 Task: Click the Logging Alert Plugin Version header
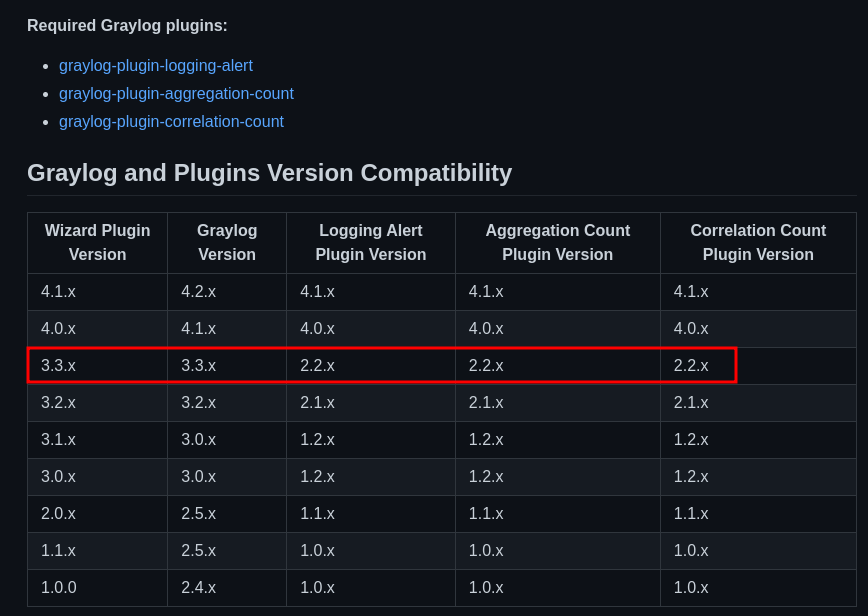tap(370, 243)
